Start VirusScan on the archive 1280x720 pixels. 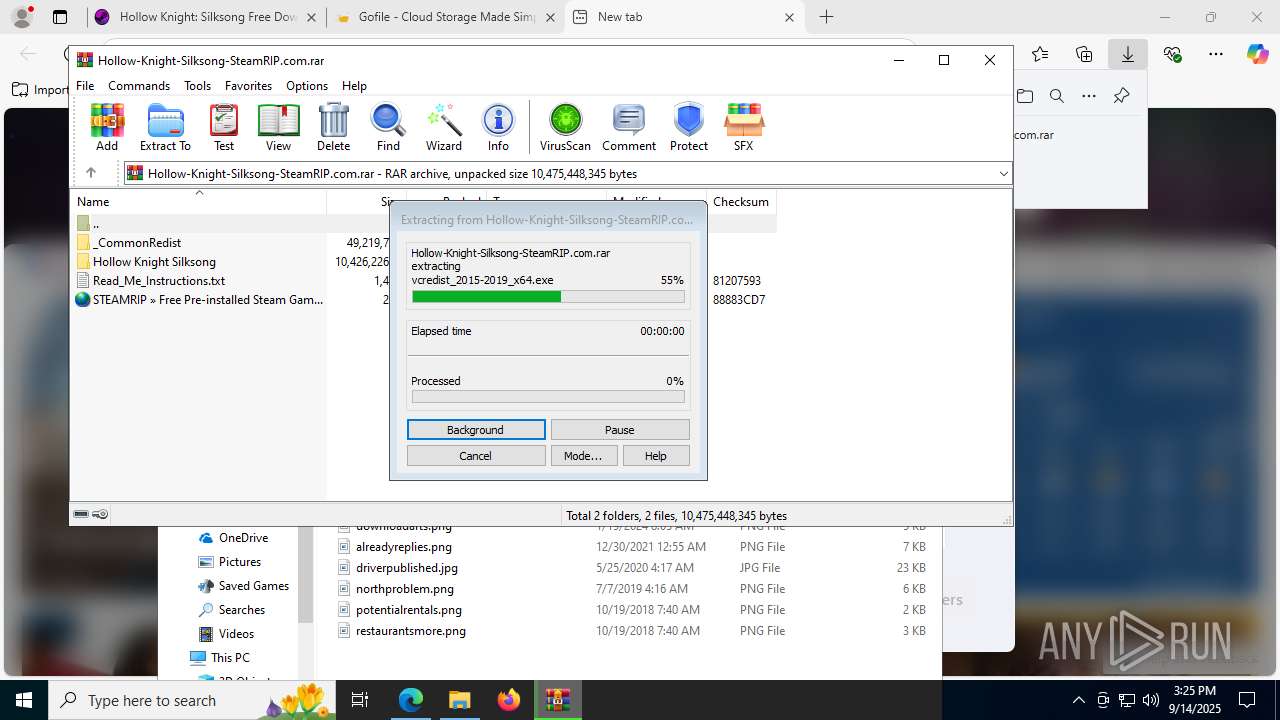pyautogui.click(x=565, y=127)
